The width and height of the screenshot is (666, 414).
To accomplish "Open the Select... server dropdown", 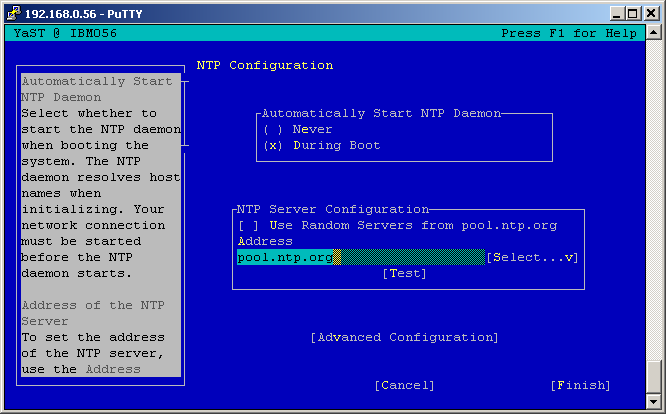I will coord(532,257).
